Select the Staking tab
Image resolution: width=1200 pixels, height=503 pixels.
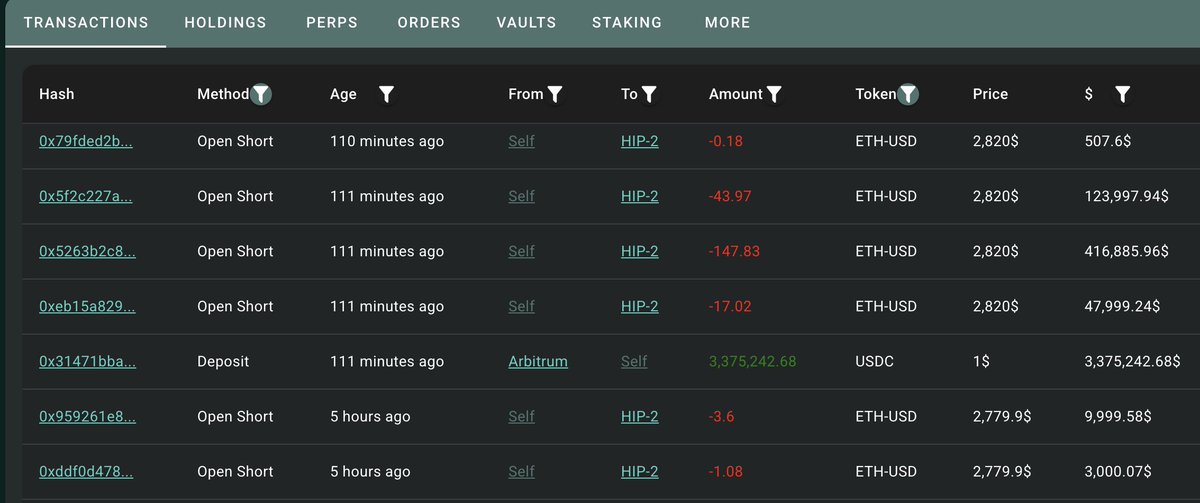[x=627, y=22]
